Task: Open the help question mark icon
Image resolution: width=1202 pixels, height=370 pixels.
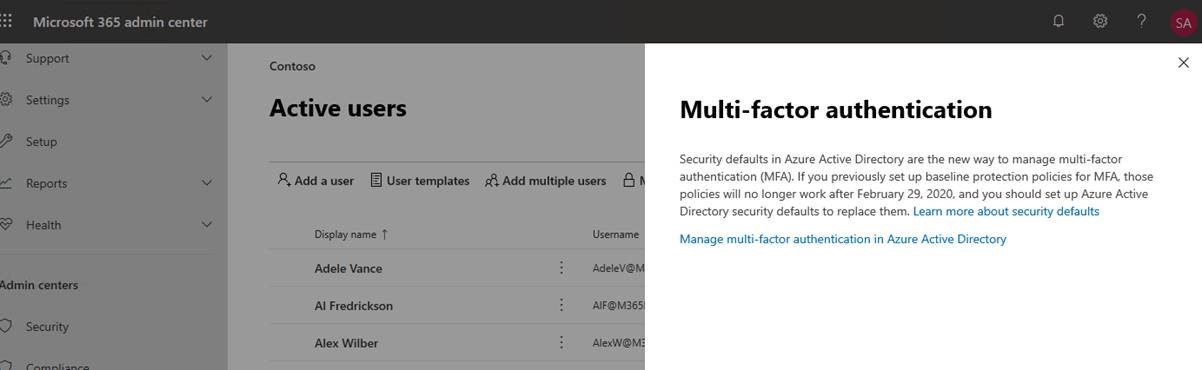Action: pyautogui.click(x=1141, y=21)
